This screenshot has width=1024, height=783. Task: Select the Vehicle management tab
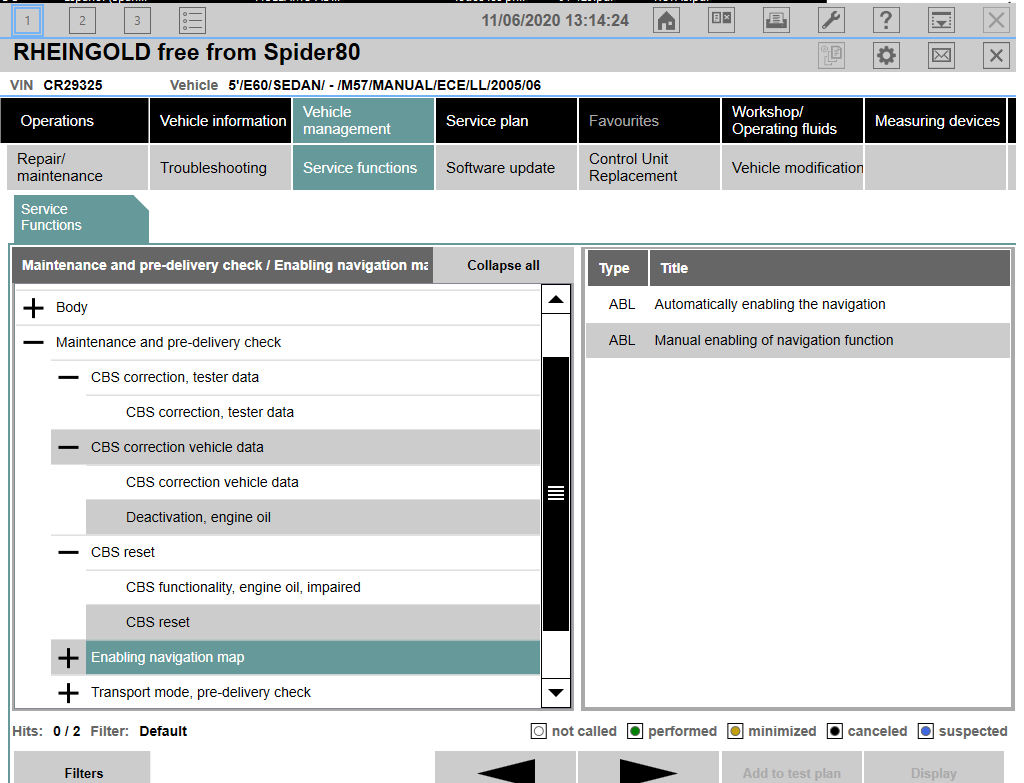click(x=363, y=121)
